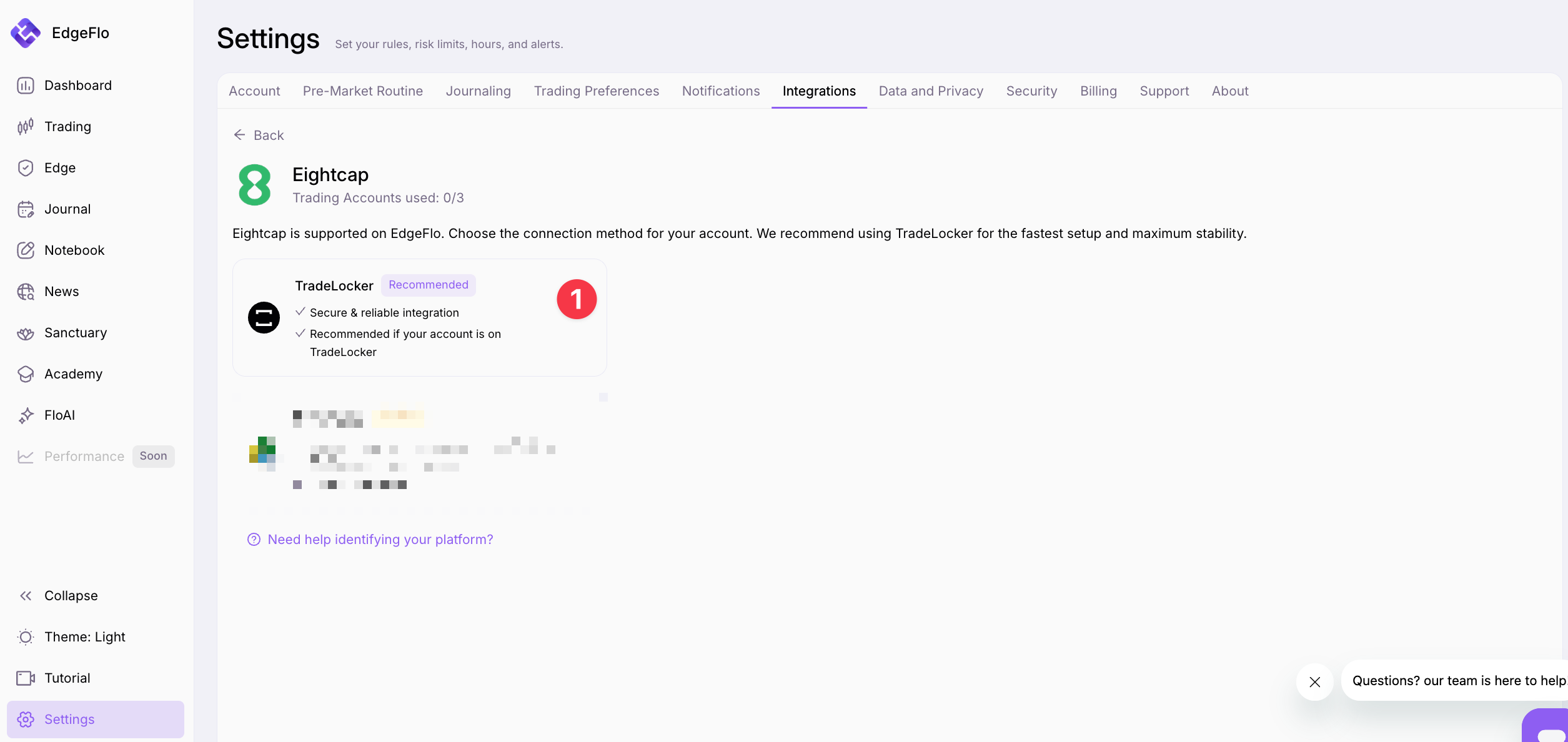
Task: Click the Recommended badge
Action: click(429, 285)
